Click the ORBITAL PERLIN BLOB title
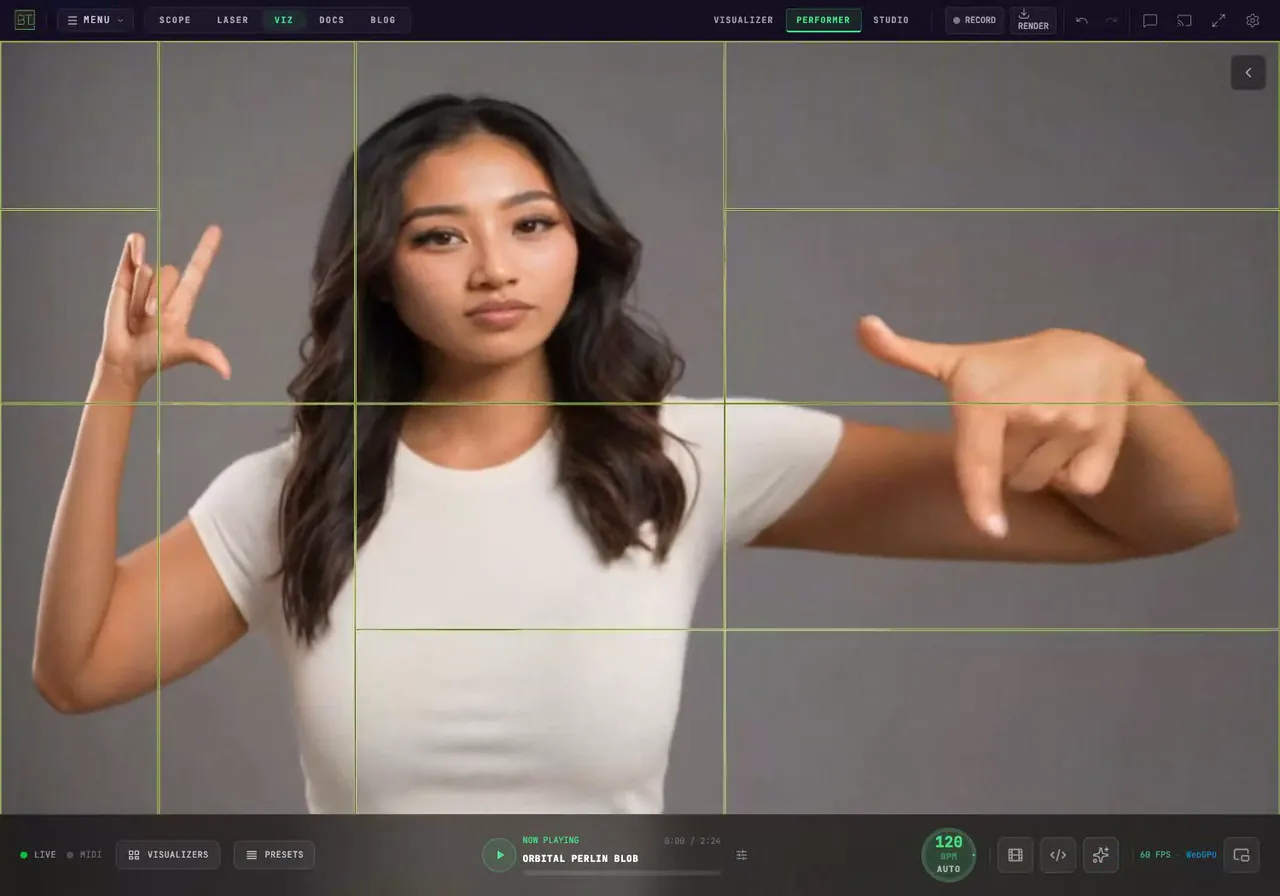Image resolution: width=1280 pixels, height=896 pixels. [x=580, y=859]
